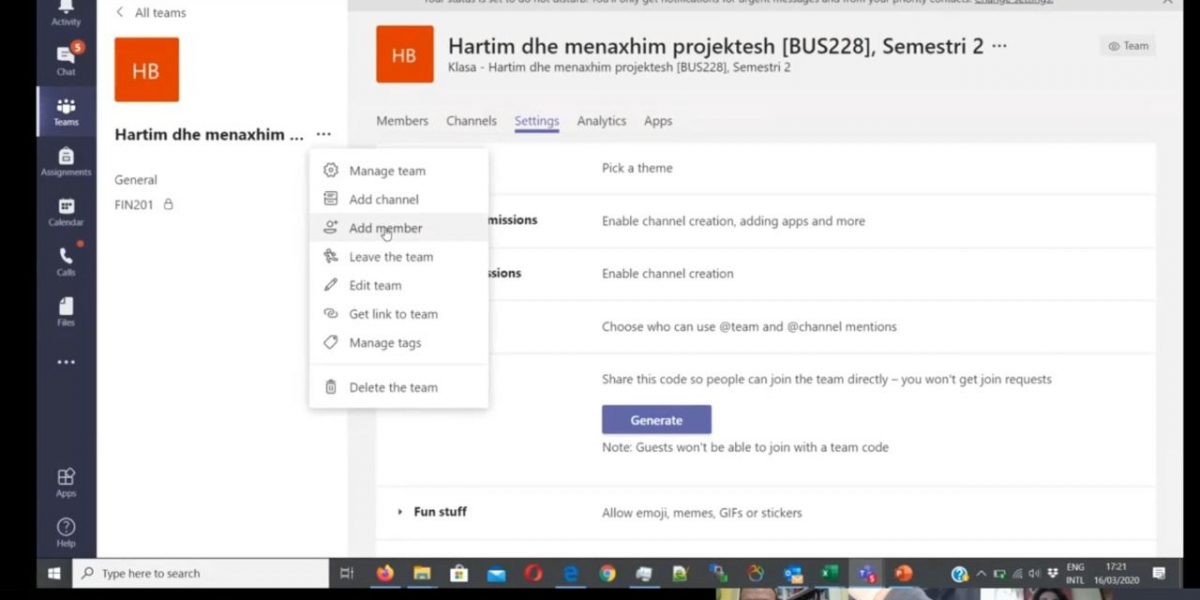Go back to All teams

click(x=151, y=13)
